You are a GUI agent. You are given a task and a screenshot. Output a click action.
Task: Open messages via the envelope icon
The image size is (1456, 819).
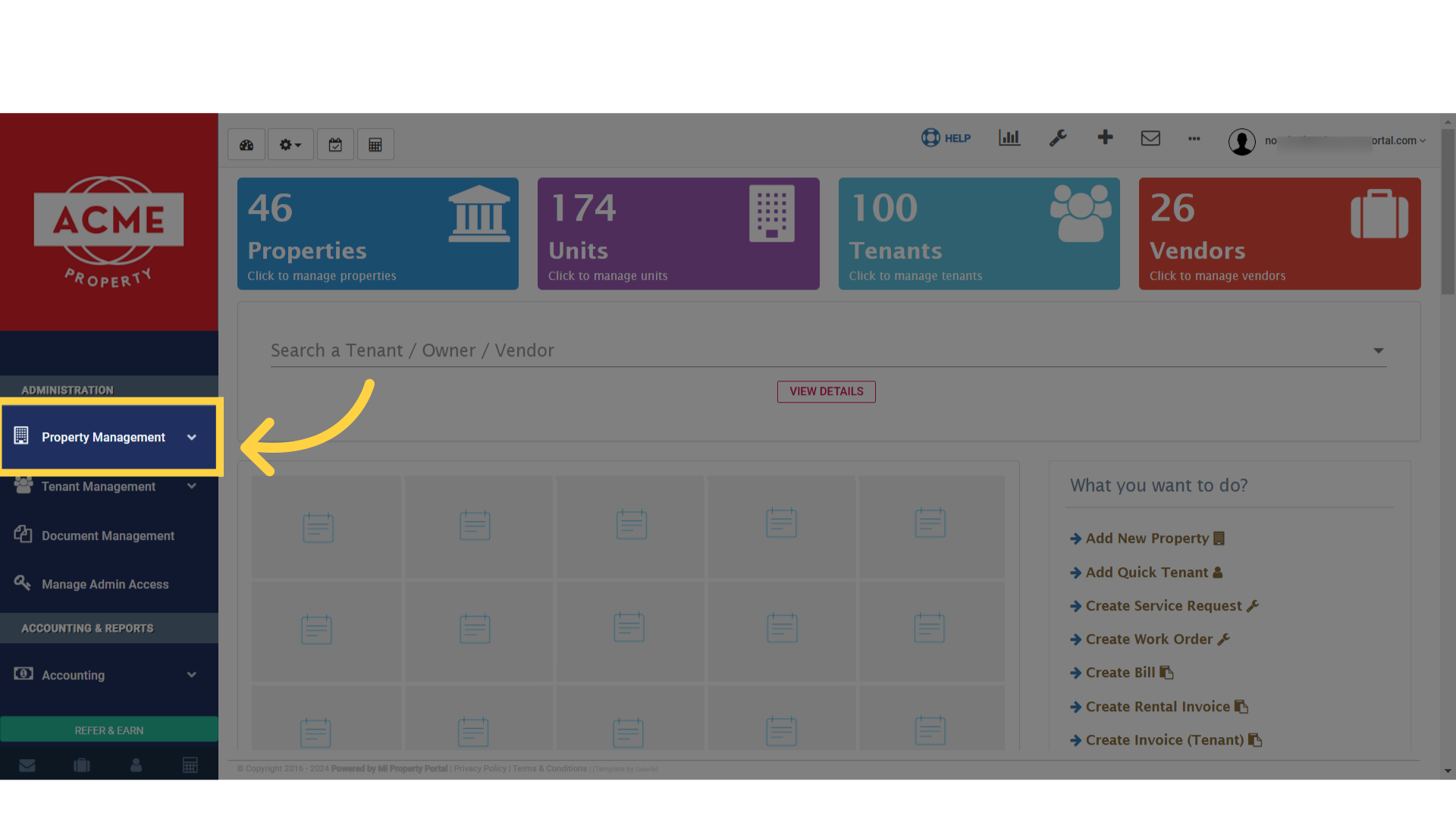click(1150, 138)
